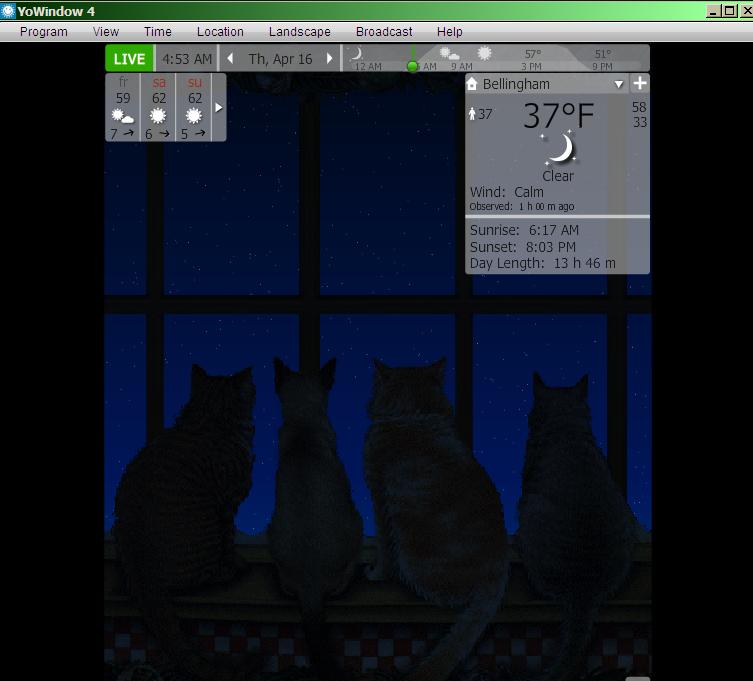Maximize the YoWindow window
Screen dimensions: 753x681
tap(729, 11)
